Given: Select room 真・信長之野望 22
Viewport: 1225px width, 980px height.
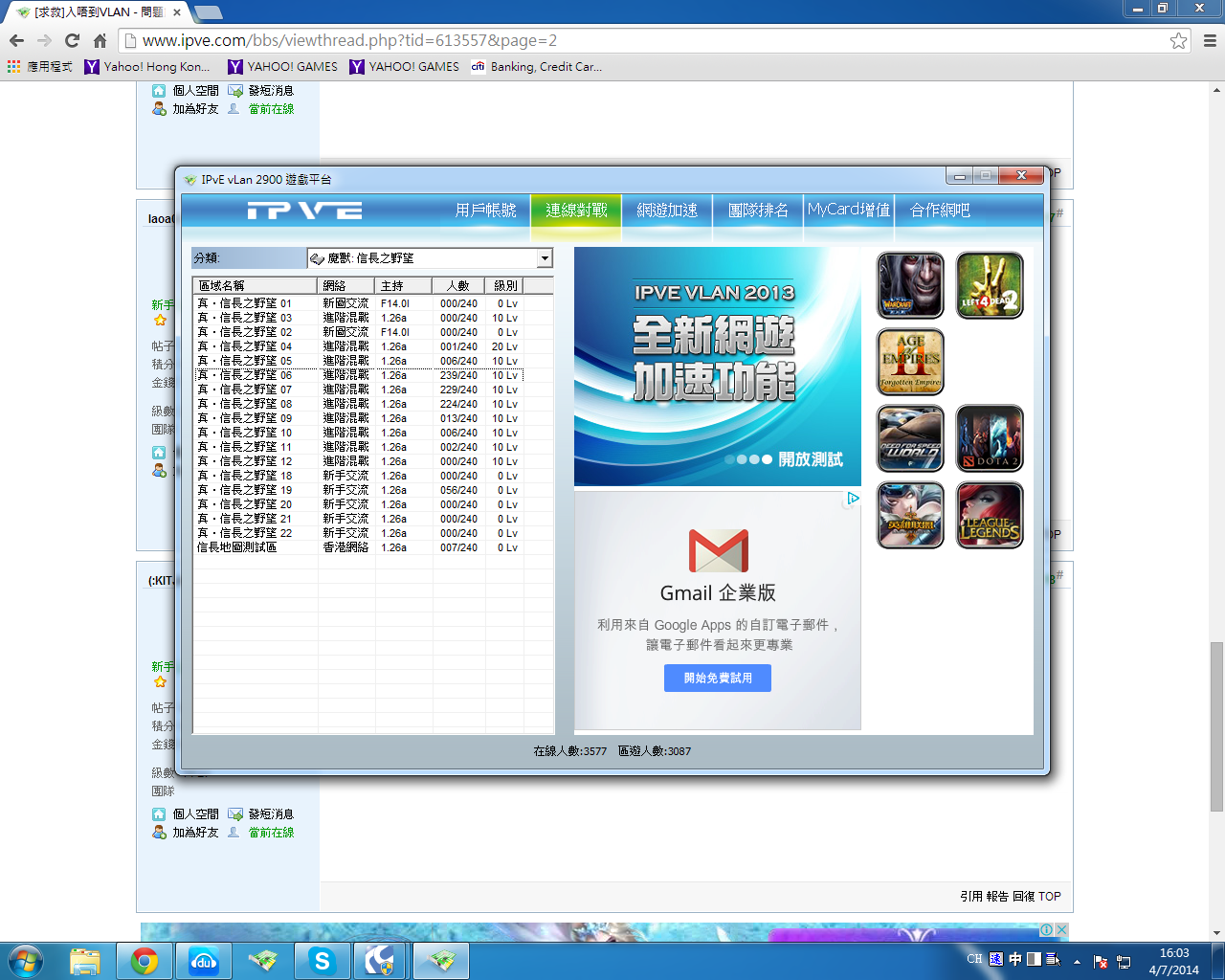Looking at the screenshot, I should coord(358,533).
